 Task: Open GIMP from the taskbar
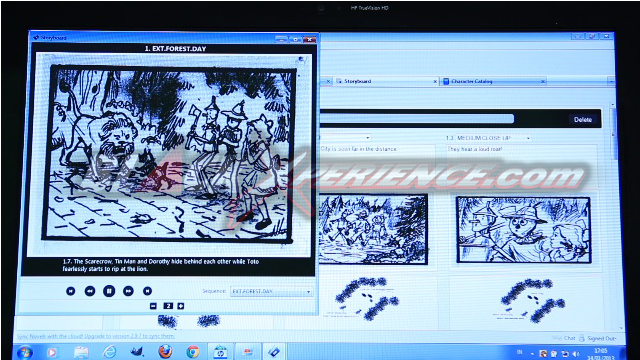[x=137, y=352]
